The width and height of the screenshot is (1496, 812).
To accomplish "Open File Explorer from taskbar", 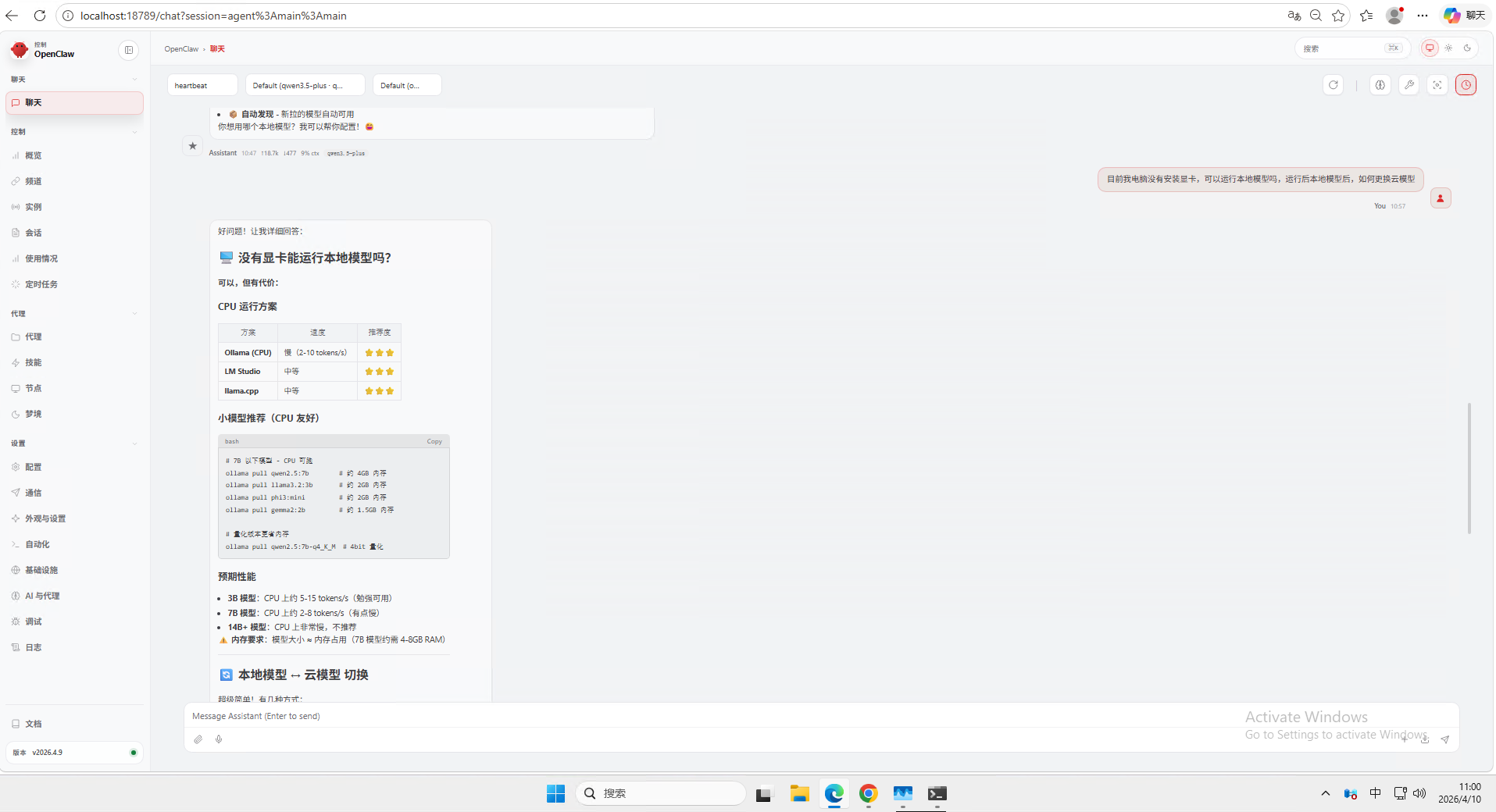I will [x=799, y=793].
